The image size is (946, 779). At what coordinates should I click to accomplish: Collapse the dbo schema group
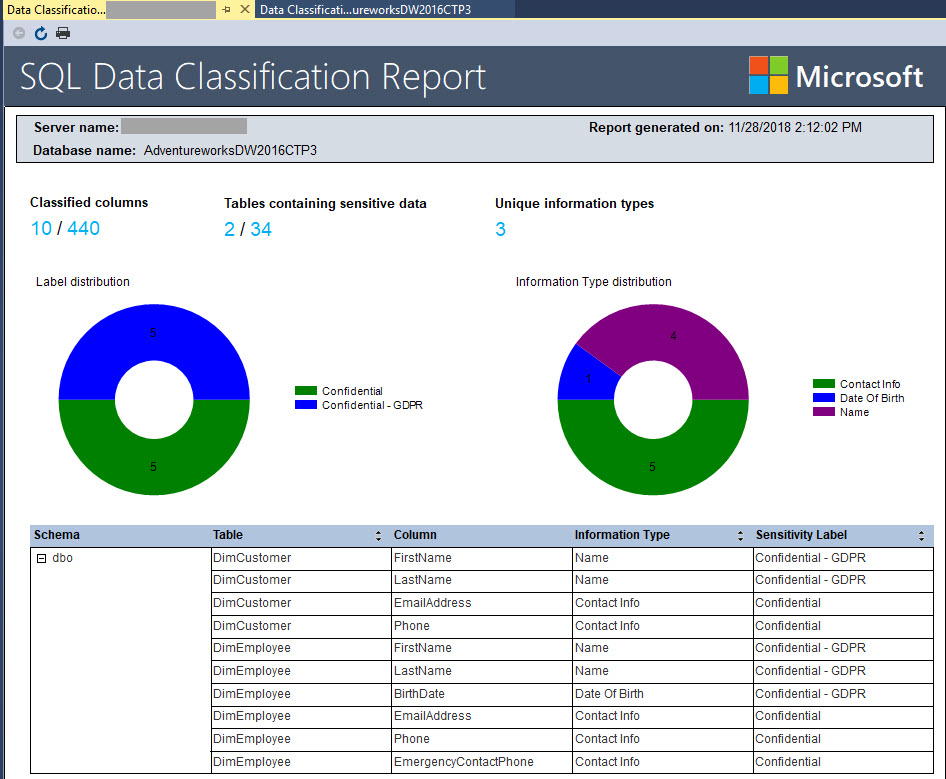coord(41,559)
